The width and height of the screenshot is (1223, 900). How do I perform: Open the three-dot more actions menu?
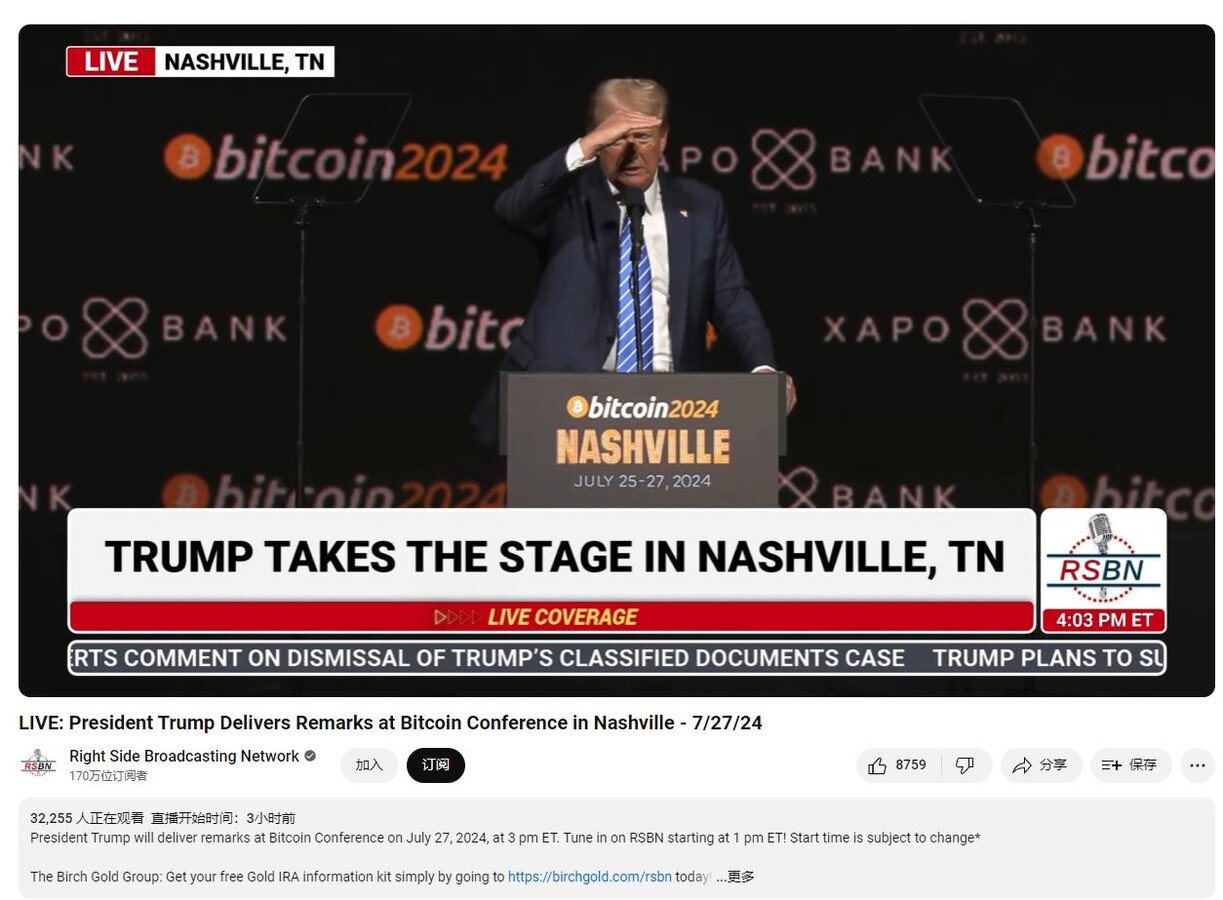click(1197, 765)
